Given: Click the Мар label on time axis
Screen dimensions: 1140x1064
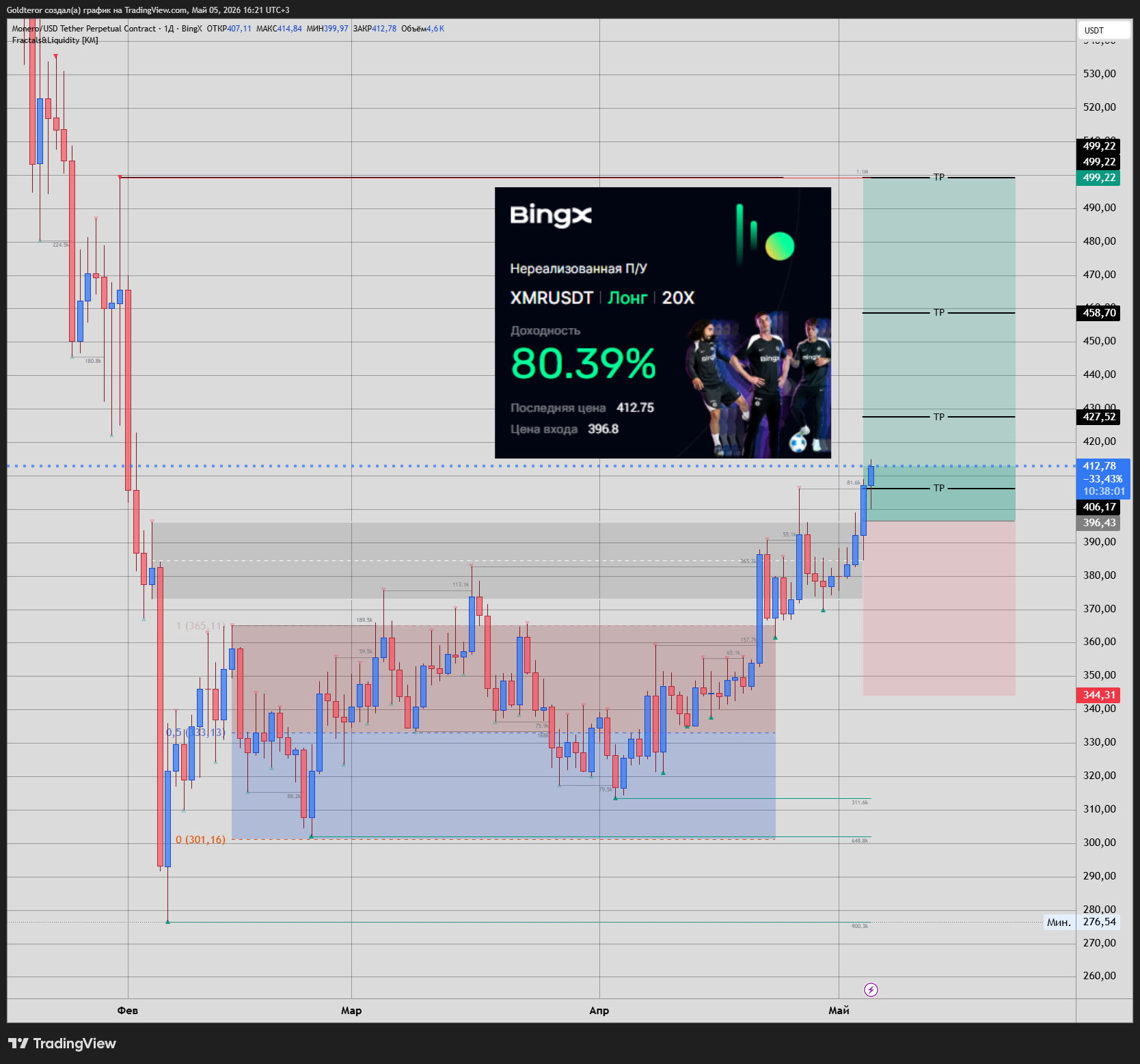Looking at the screenshot, I should (x=351, y=1011).
